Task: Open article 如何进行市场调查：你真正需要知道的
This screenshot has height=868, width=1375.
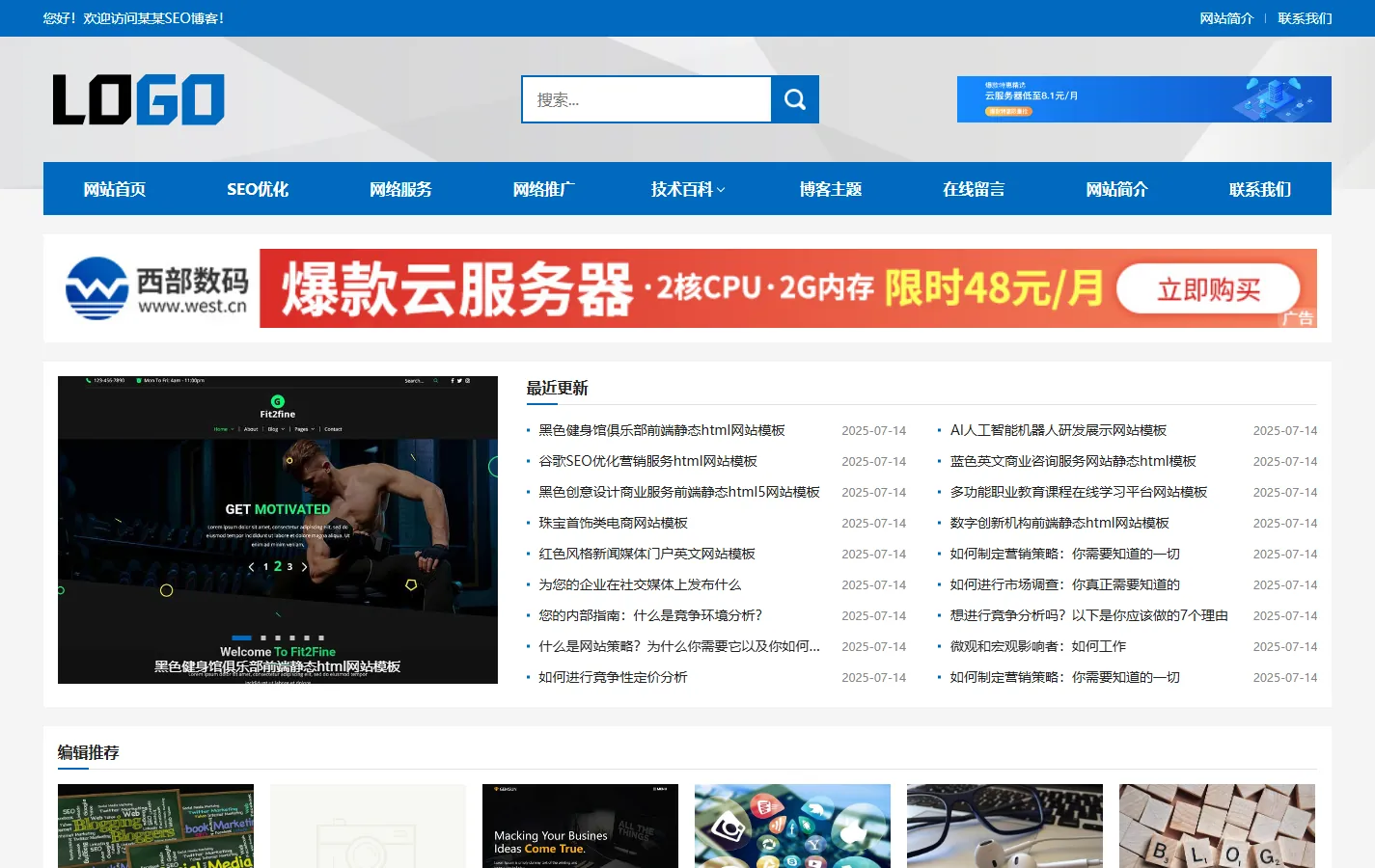Action: coord(1065,584)
